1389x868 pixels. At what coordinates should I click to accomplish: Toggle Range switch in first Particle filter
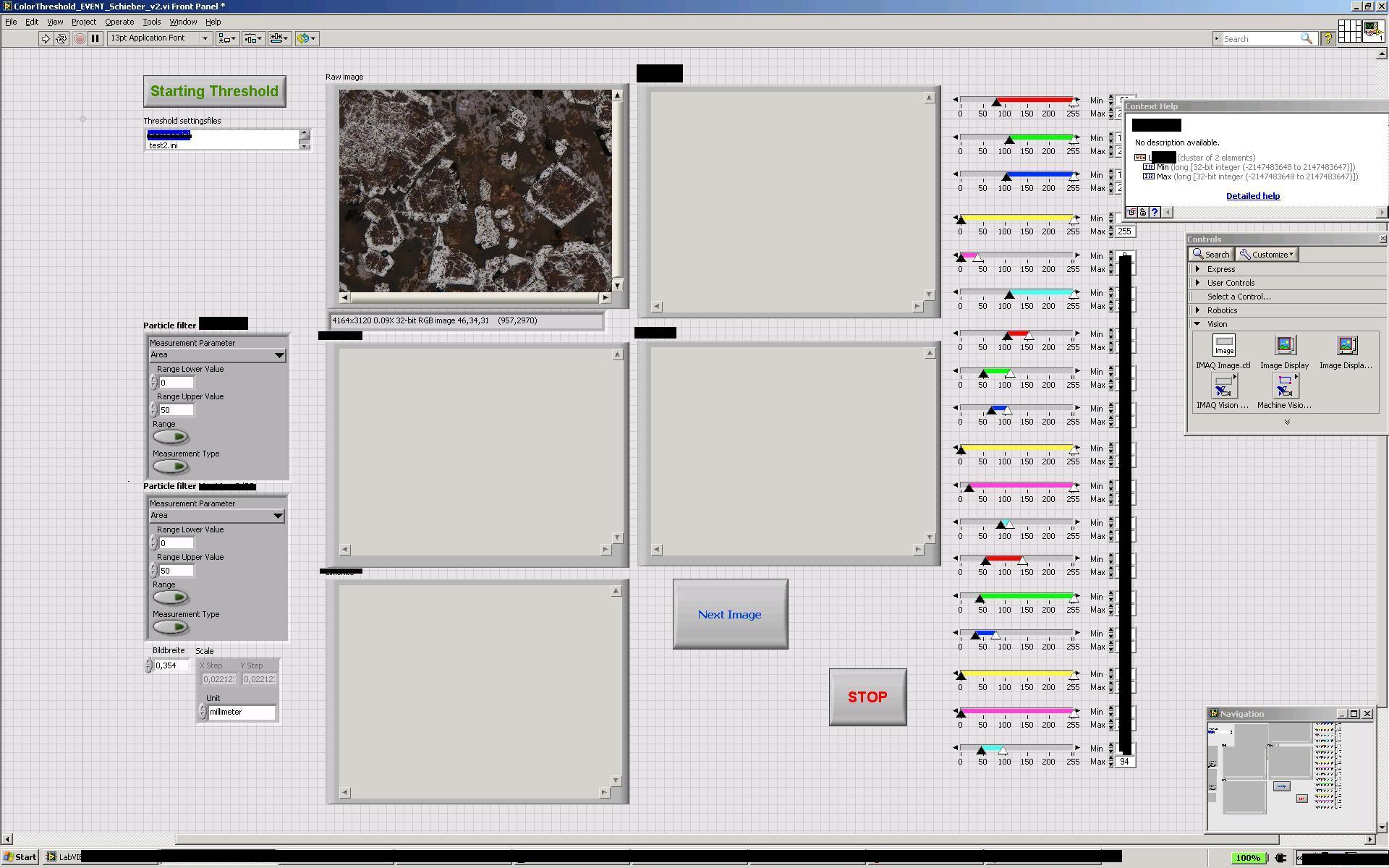pos(171,437)
